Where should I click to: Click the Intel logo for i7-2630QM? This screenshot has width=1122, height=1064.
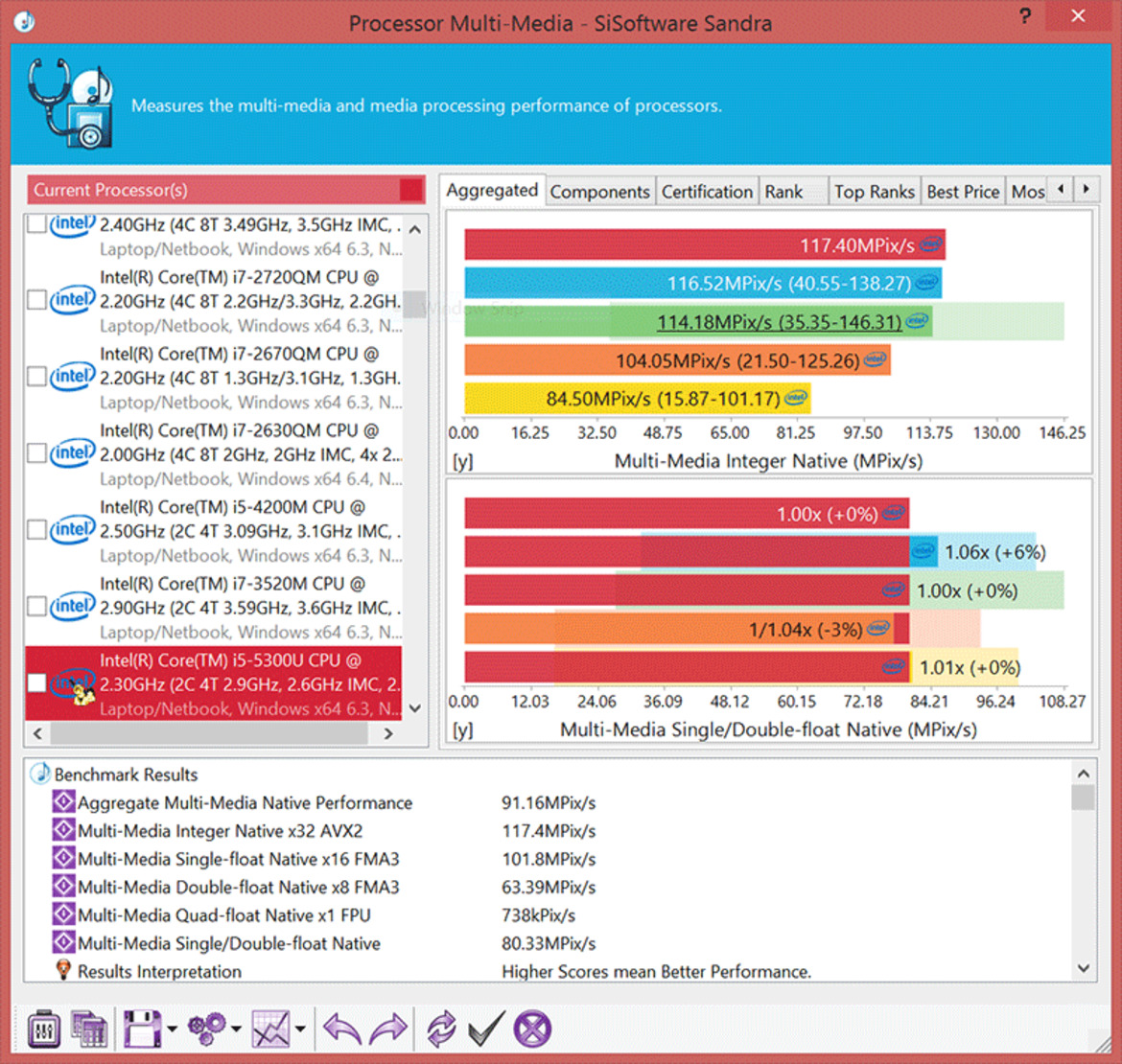coord(72,453)
